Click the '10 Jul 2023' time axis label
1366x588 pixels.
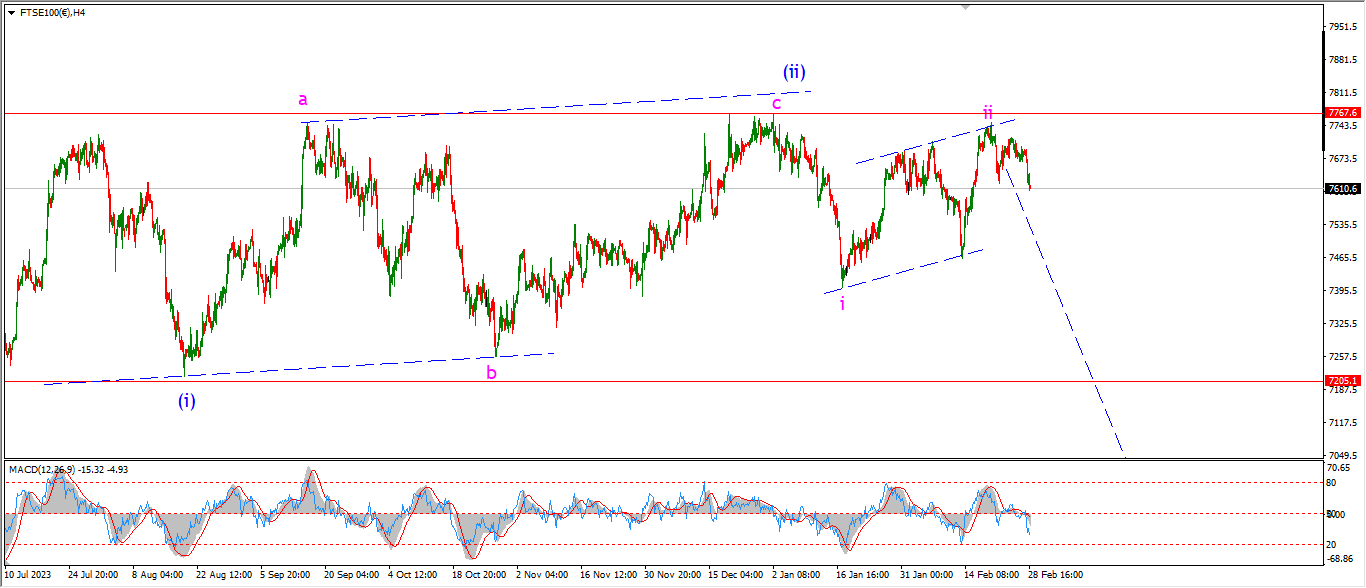coord(30,575)
